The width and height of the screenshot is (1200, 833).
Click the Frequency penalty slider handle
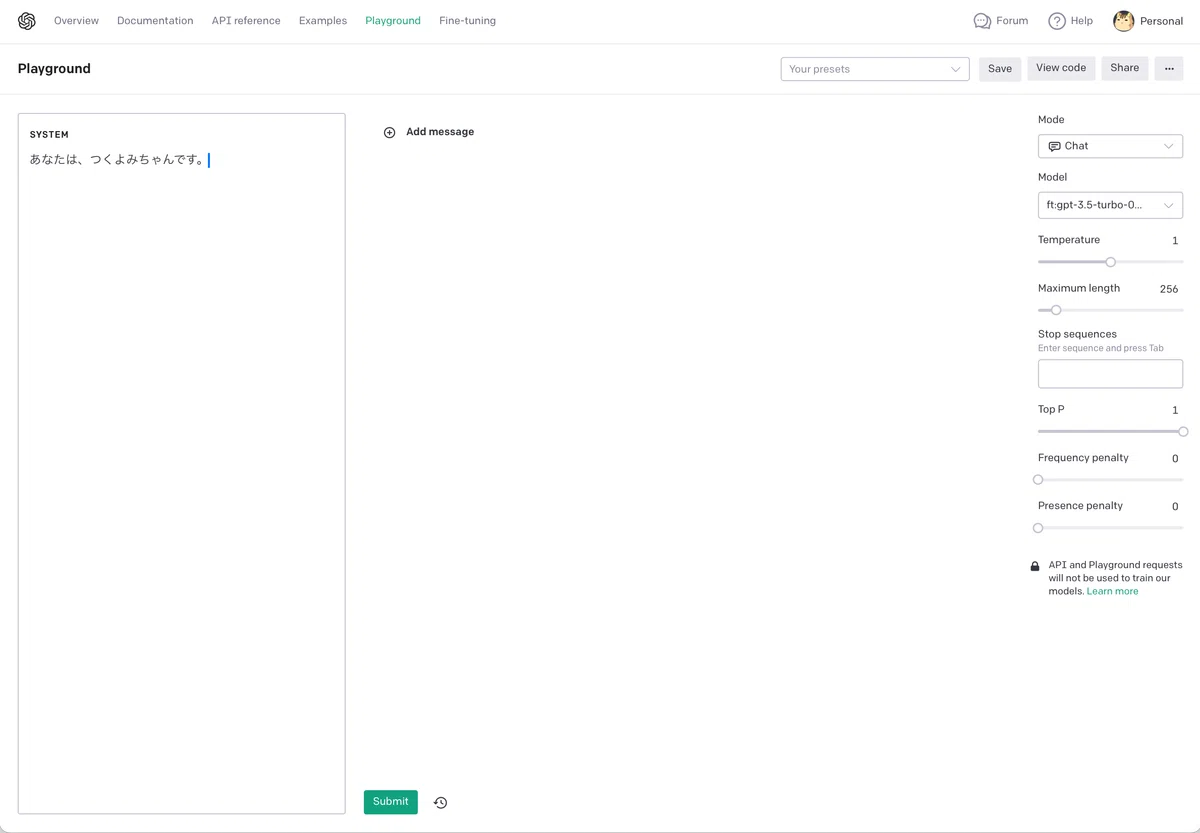coord(1038,480)
